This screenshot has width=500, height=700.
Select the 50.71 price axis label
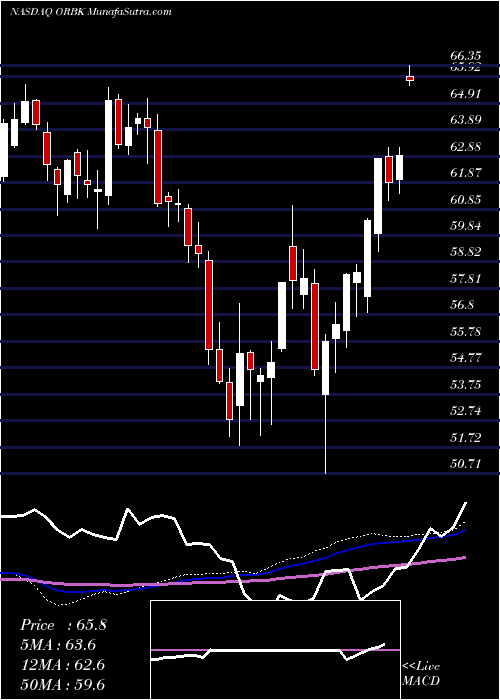[466, 463]
